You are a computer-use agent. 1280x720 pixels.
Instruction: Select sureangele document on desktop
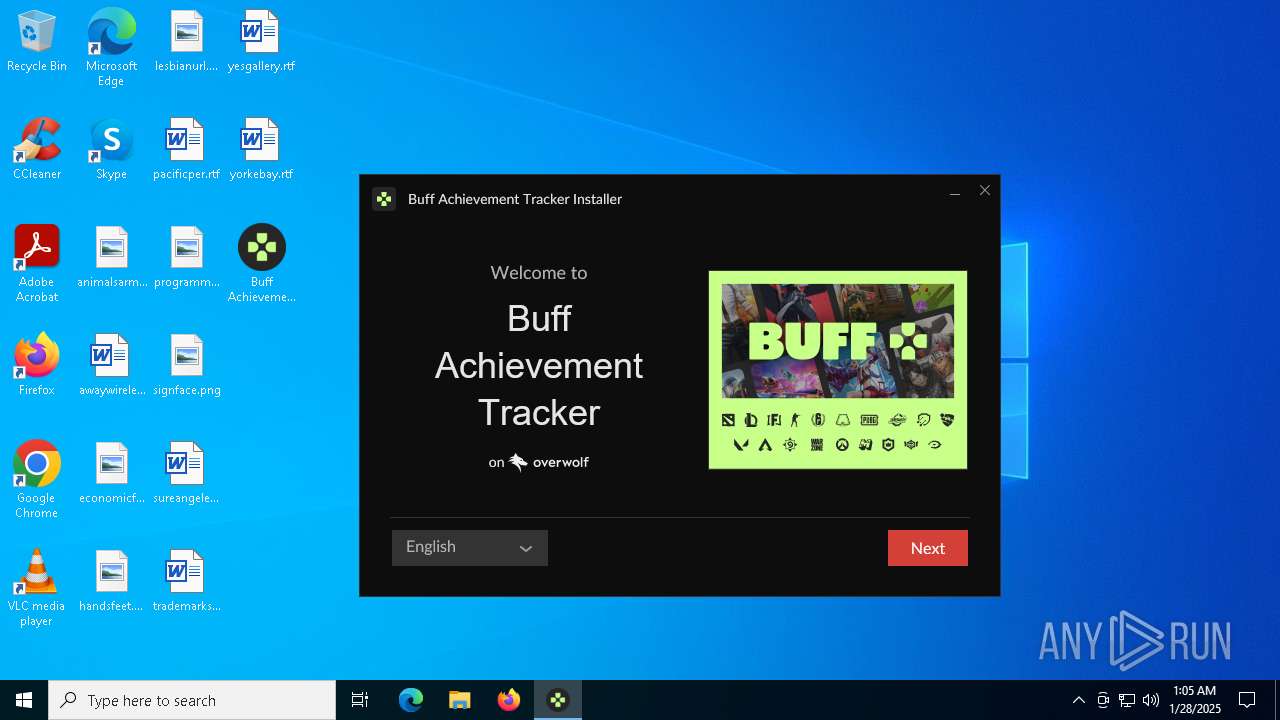[186, 474]
